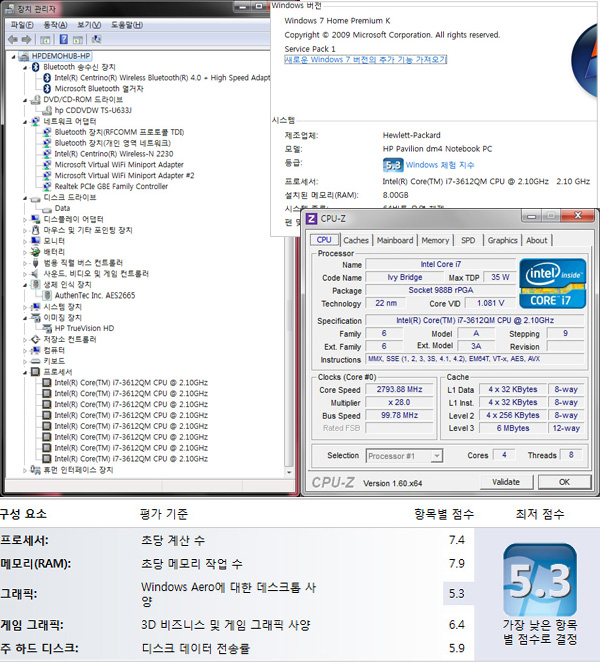Expand the display adapters category
The image size is (600, 665).
(x=25, y=219)
